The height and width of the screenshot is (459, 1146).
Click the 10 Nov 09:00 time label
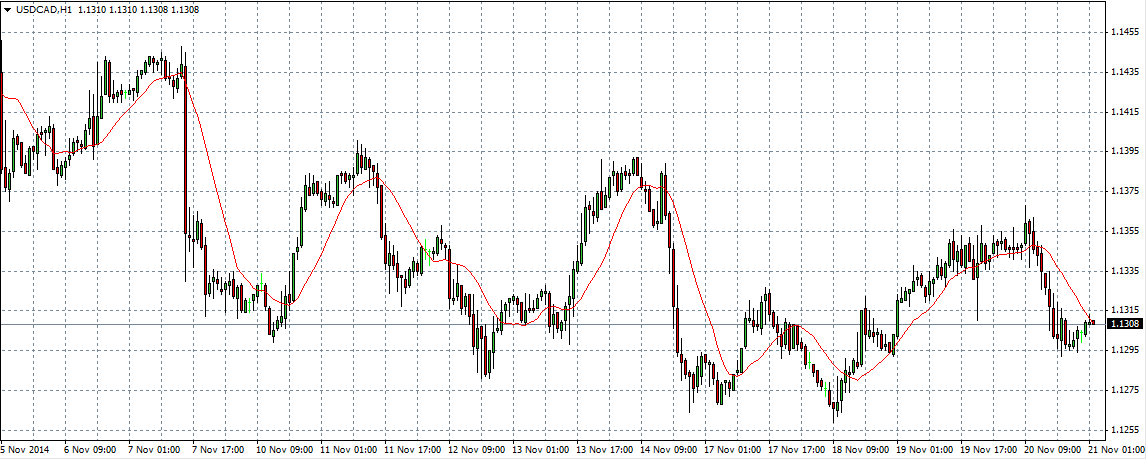click(x=283, y=450)
